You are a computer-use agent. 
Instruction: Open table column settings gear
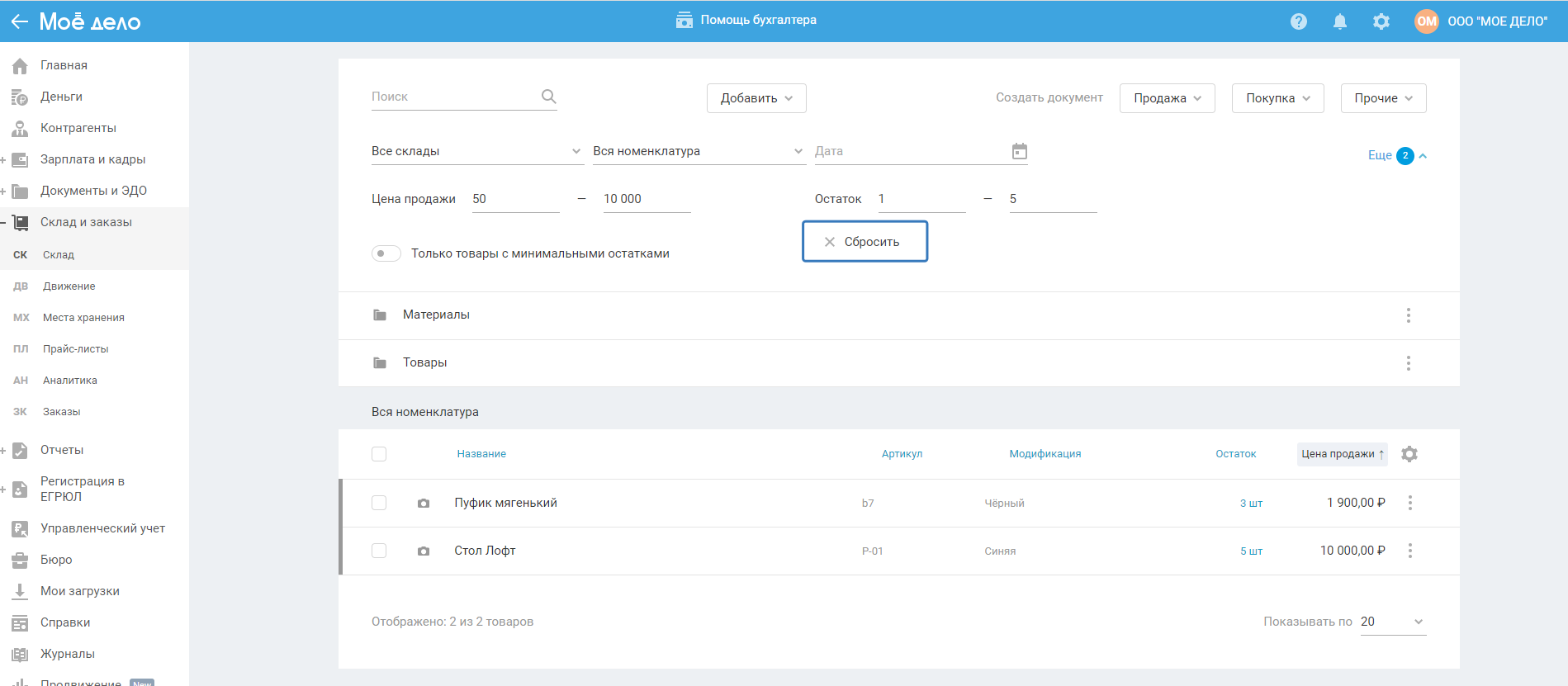tap(1409, 454)
